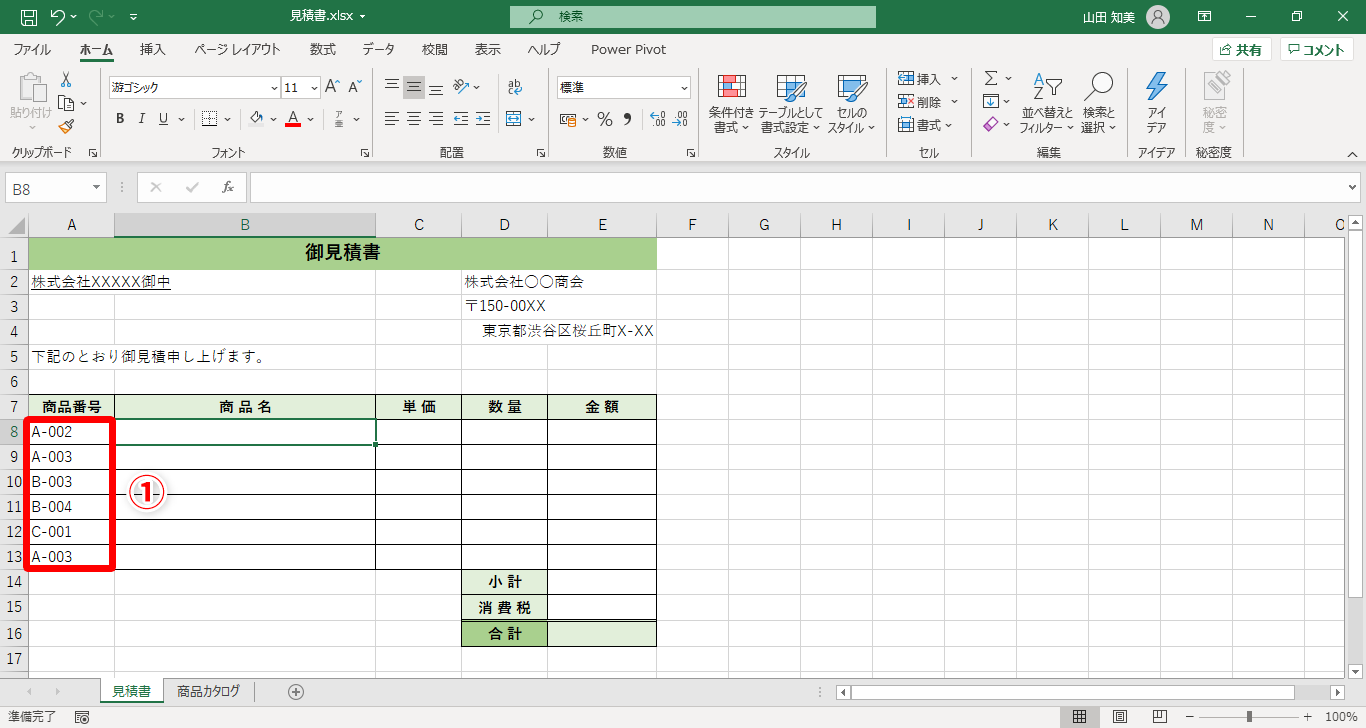This screenshot has width=1366, height=728.
Task: Open the 標準 number format dropdown
Action: tap(684, 87)
